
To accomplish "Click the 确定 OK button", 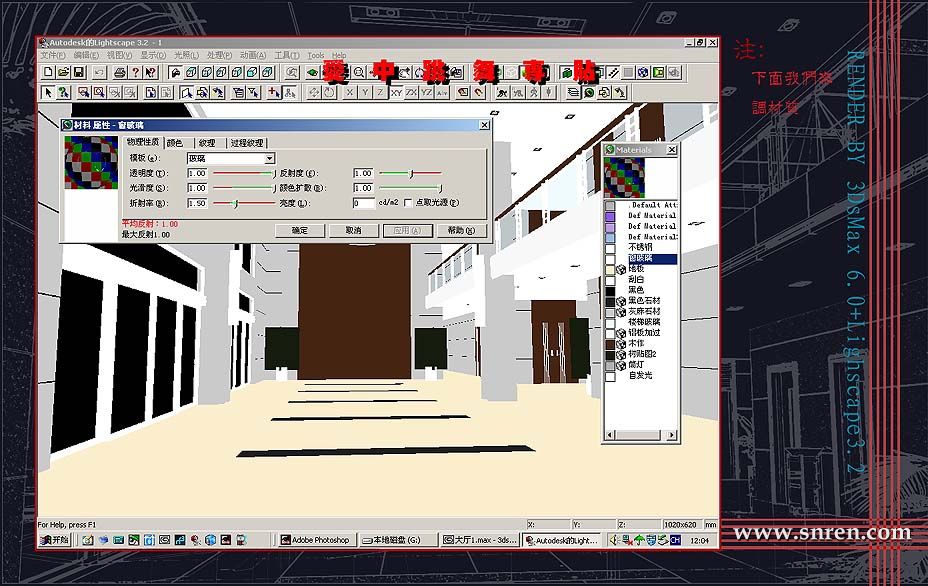I will click(299, 230).
